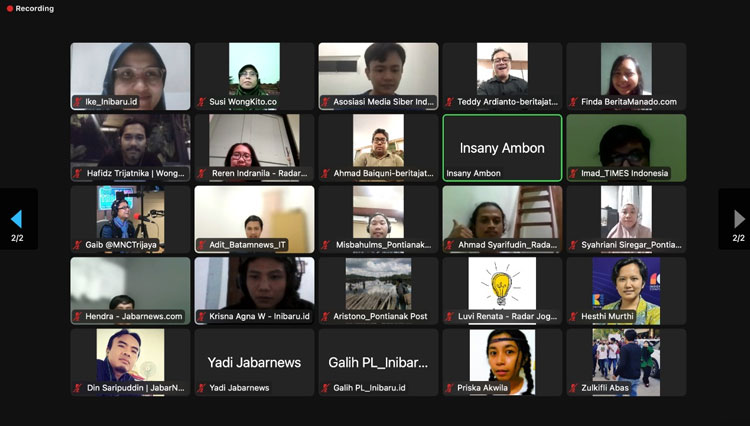This screenshot has width=750, height=426.
Task: Go to next page with gray right arrow
Action: pos(739,219)
